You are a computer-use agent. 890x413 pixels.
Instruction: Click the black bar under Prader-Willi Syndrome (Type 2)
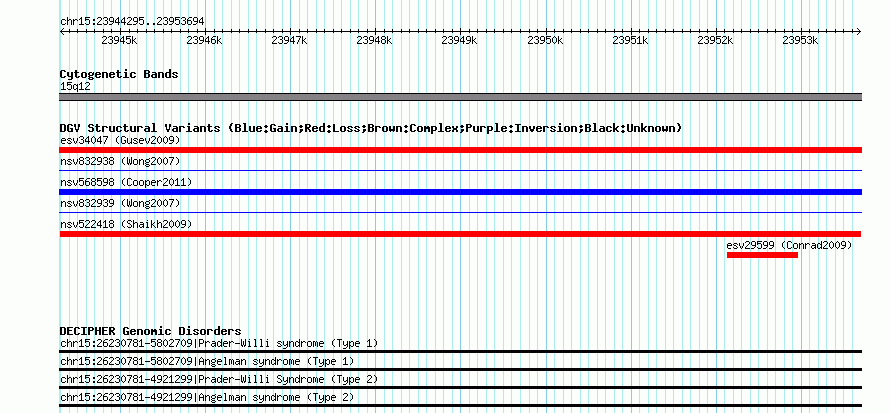pyautogui.click(x=460, y=387)
